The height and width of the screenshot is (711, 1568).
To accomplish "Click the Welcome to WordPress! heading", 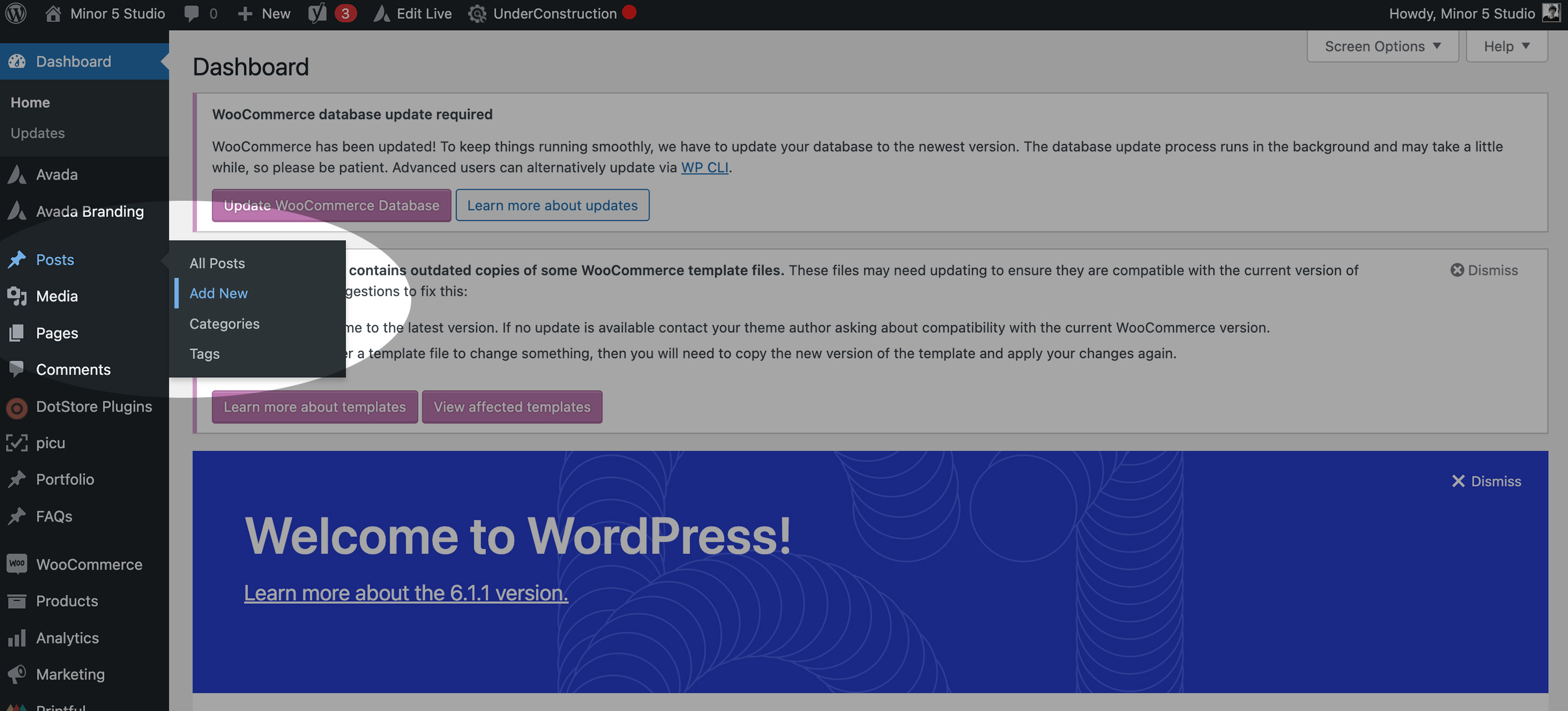I will (x=517, y=535).
